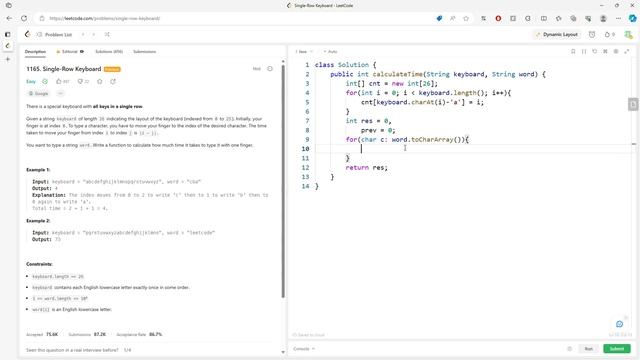Place the cursor on code line 10
Screen dimensions: 640x360
point(473,149)
